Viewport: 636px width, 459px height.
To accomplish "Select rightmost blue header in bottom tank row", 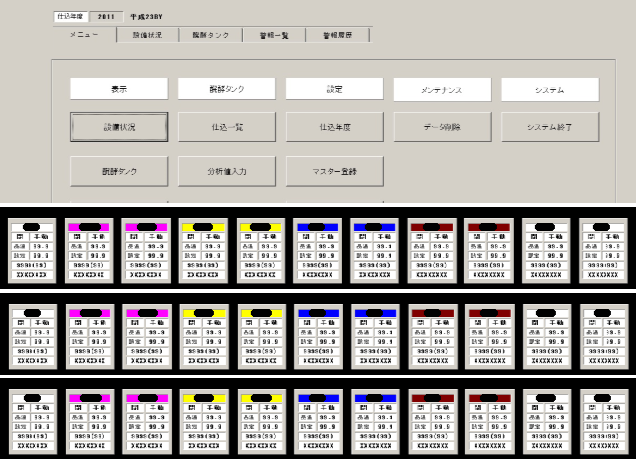I will point(375,398).
